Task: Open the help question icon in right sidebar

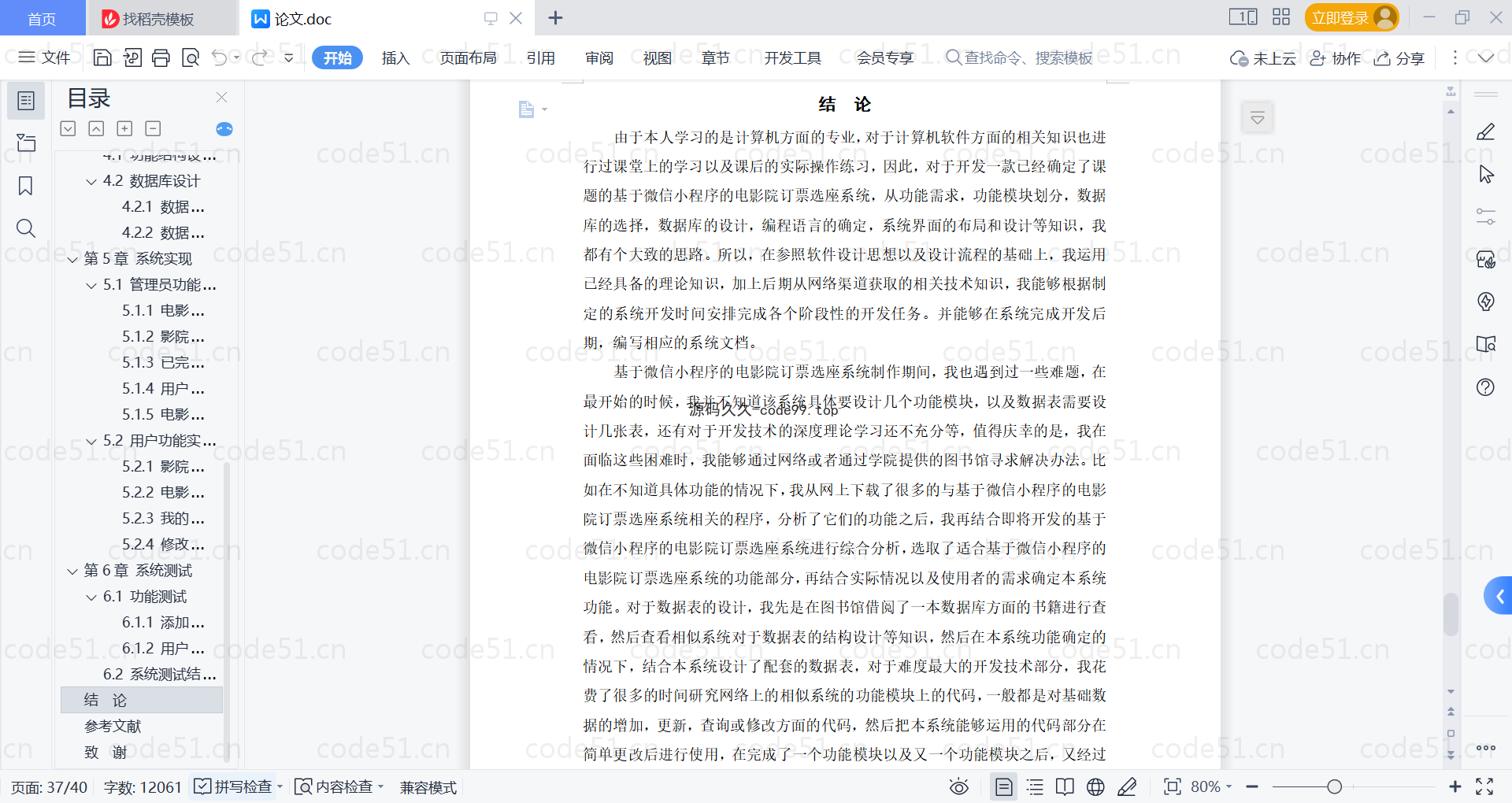Action: (1485, 387)
